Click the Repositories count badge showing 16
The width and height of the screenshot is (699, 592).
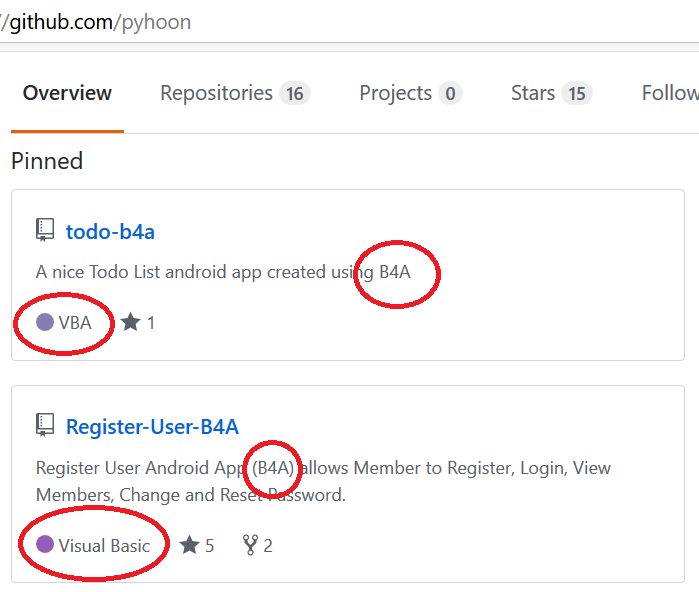pyautogui.click(x=294, y=94)
